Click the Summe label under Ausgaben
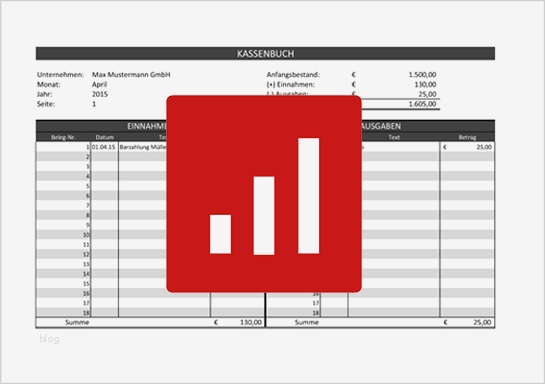Image resolution: width=545 pixels, height=384 pixels. (307, 322)
